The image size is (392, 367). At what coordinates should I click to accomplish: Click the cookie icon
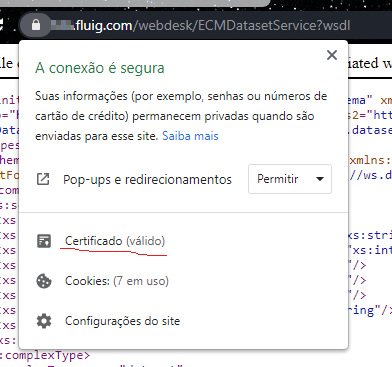44,281
